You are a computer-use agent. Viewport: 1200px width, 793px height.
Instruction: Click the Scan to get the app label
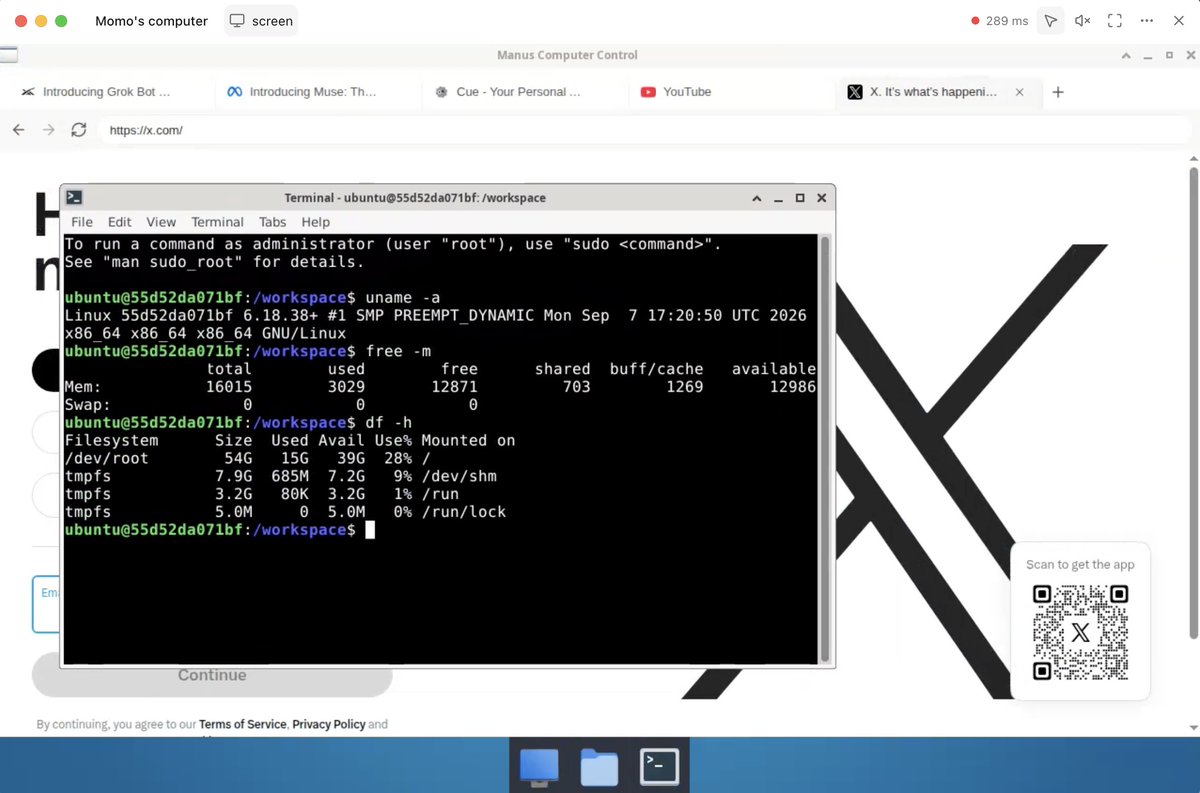[1080, 564]
